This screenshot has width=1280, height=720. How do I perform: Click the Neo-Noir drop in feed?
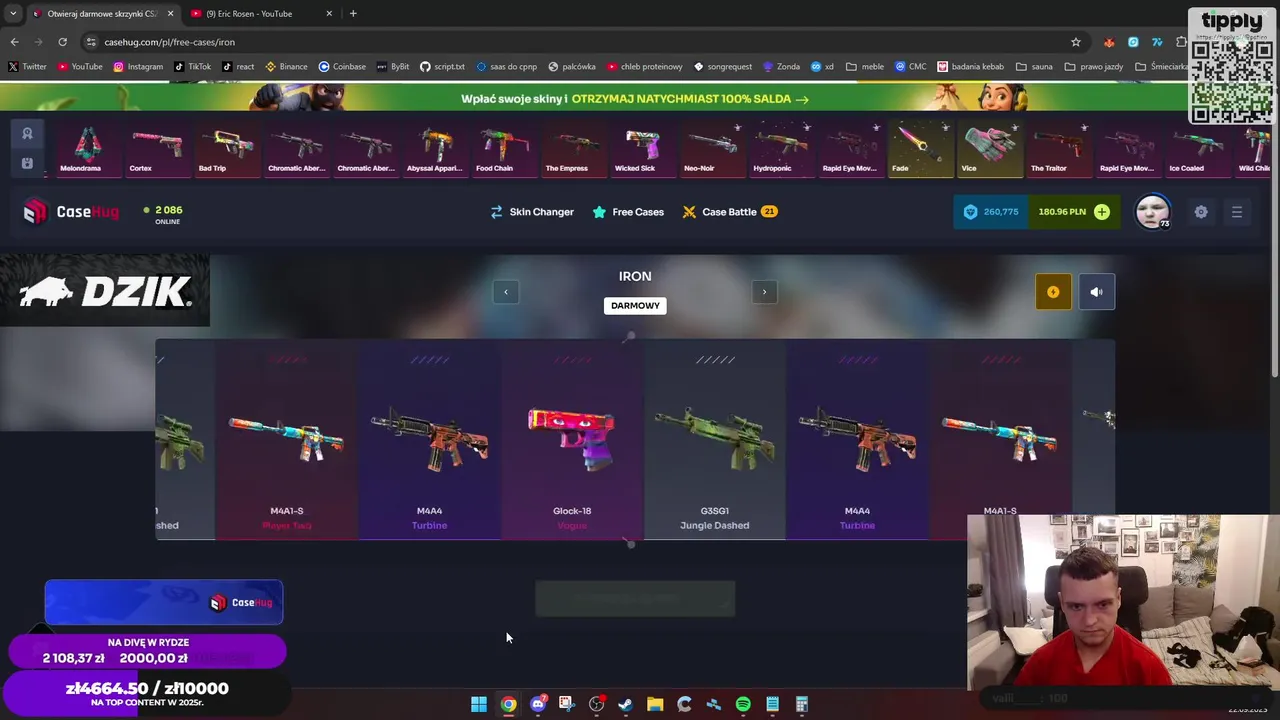tap(711, 148)
